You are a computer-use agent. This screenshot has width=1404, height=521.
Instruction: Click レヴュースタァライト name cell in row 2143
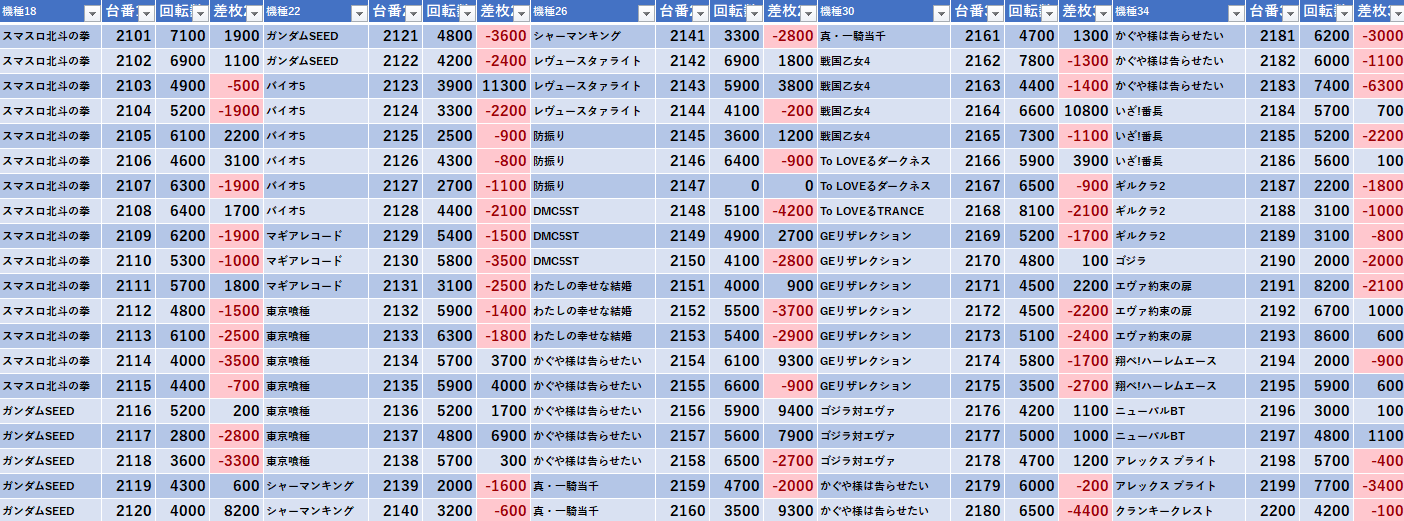pyautogui.click(x=593, y=86)
